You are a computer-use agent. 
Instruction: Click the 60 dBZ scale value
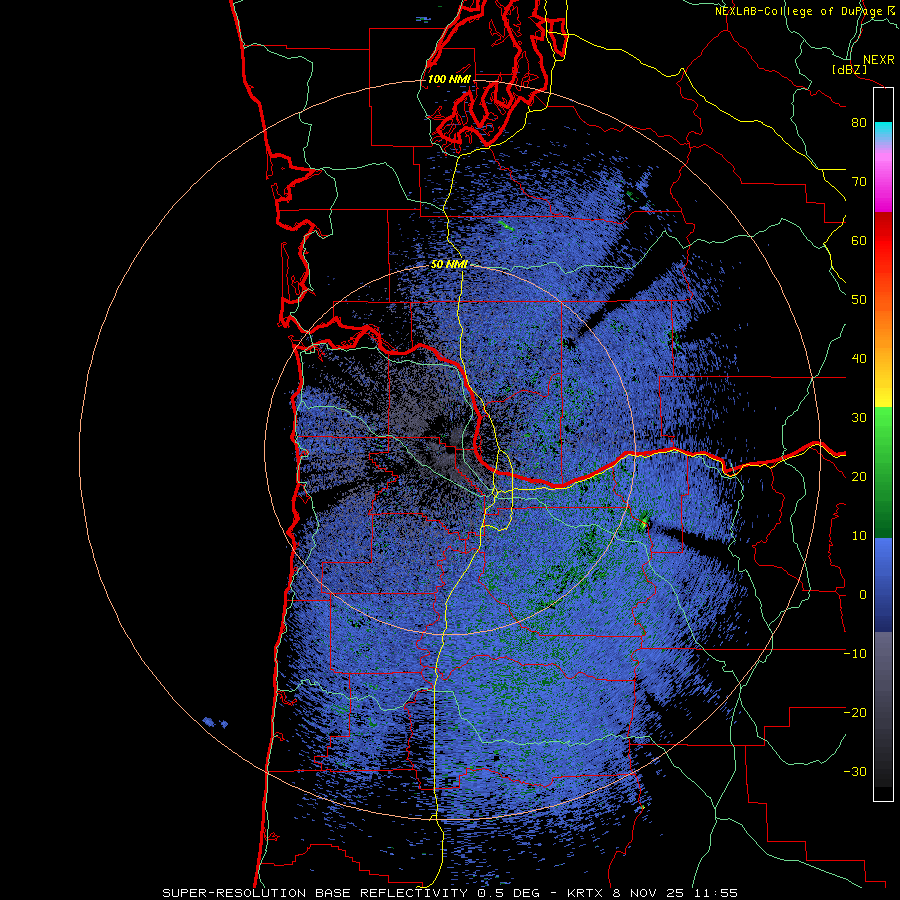click(x=859, y=241)
